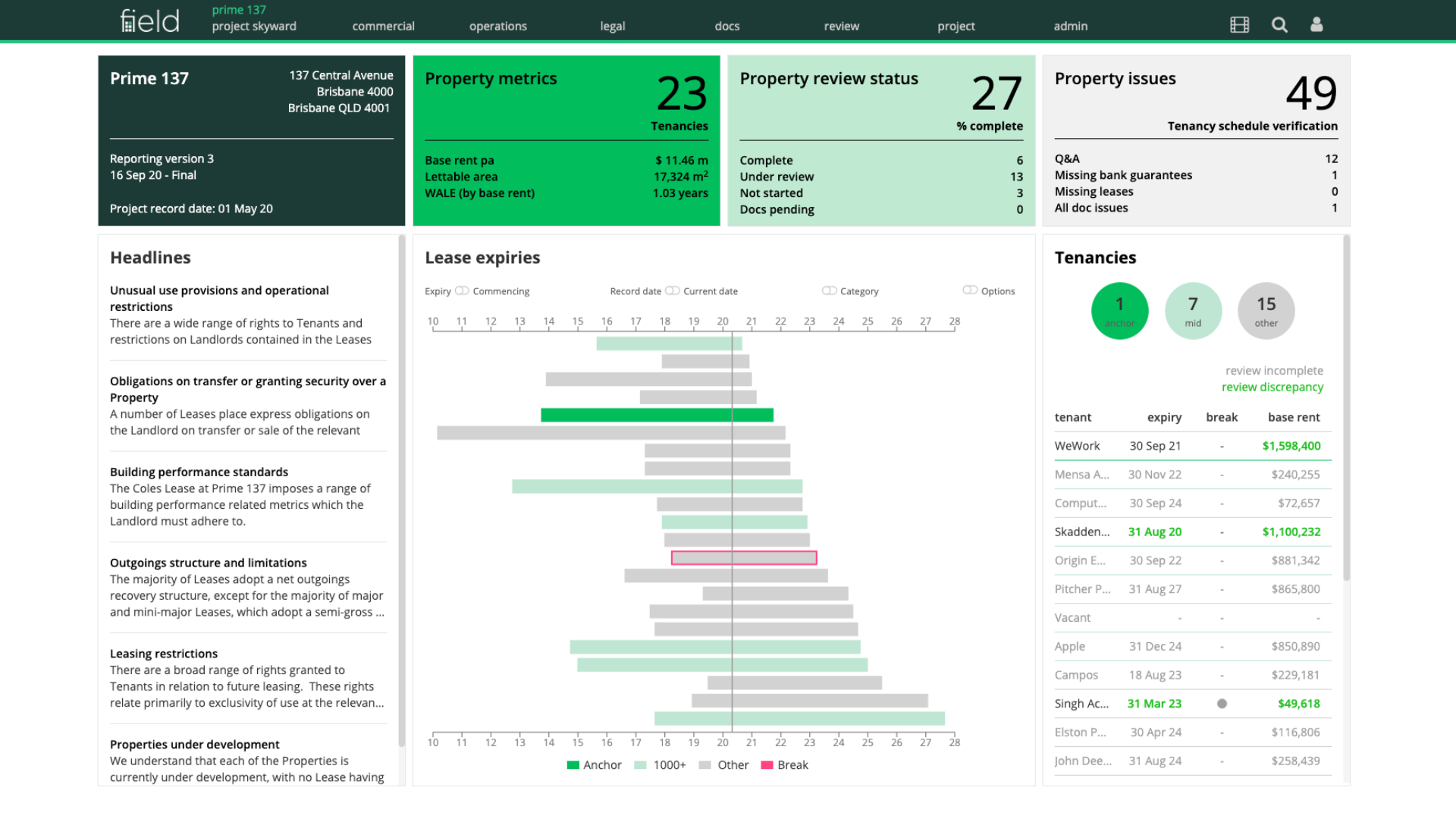Image resolution: width=1456 pixels, height=819 pixels.
Task: Sort by expiry column header
Action: [1164, 417]
